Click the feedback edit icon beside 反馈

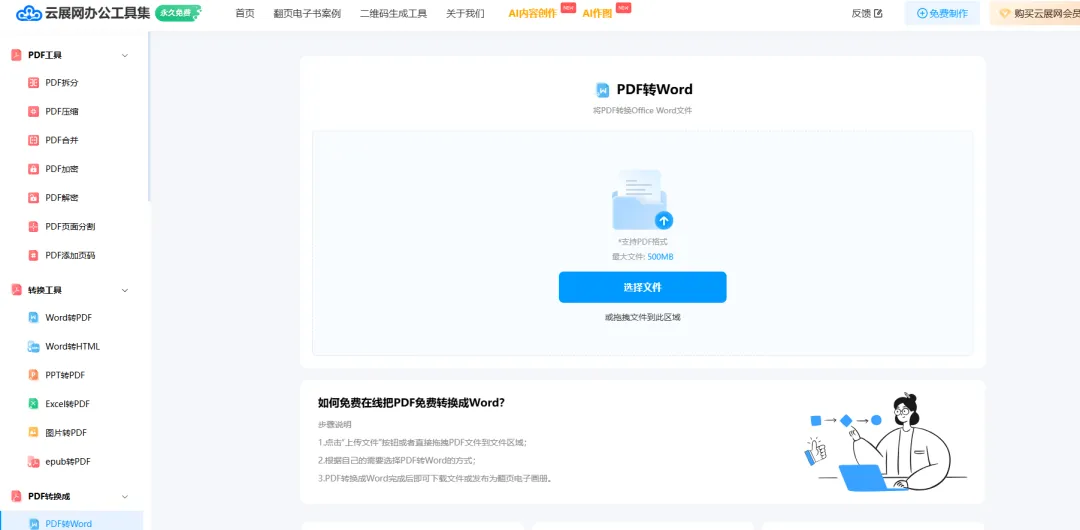tap(878, 13)
